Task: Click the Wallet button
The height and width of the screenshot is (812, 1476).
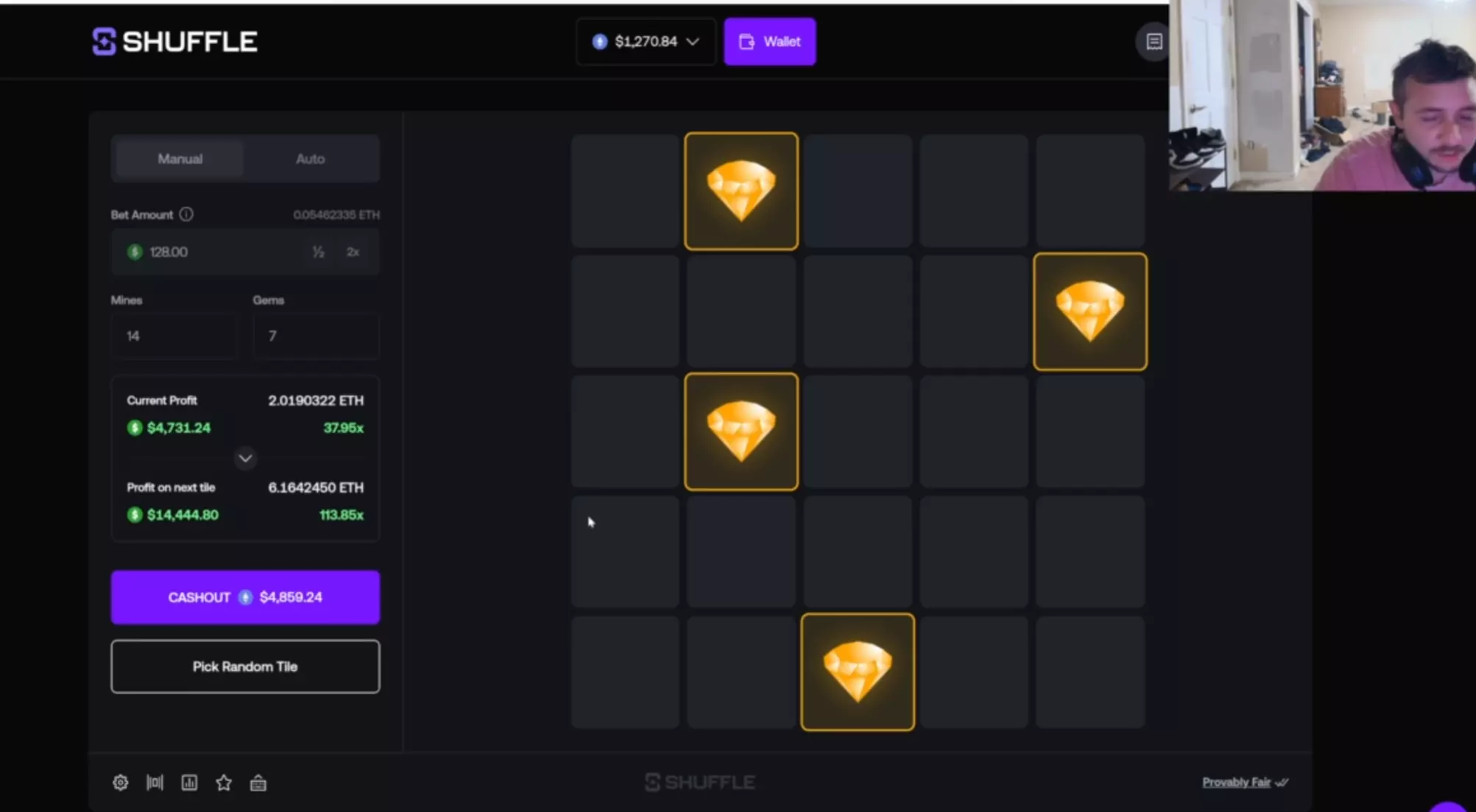Action: pos(770,42)
